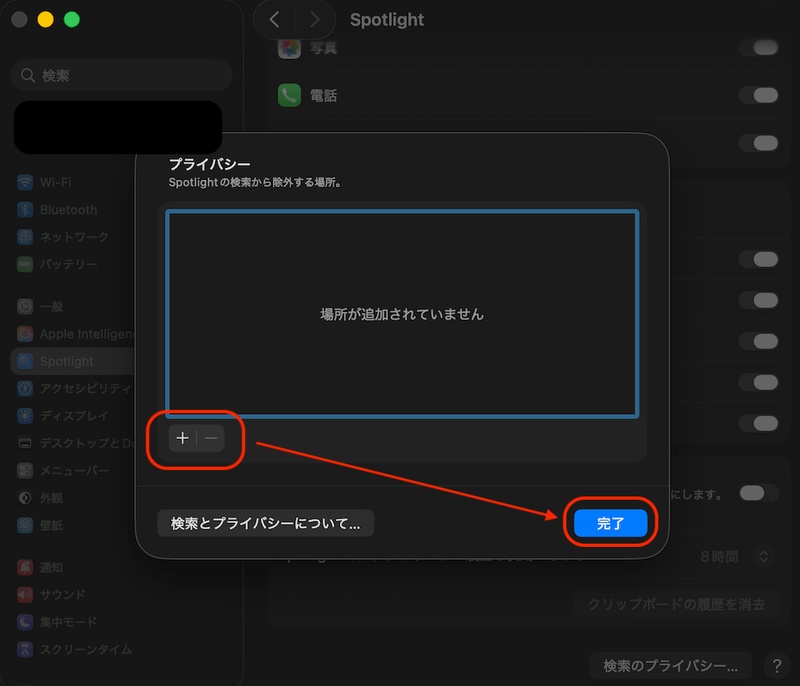
Task: Open バッテリー settings in the sidebar
Action: coord(74,264)
